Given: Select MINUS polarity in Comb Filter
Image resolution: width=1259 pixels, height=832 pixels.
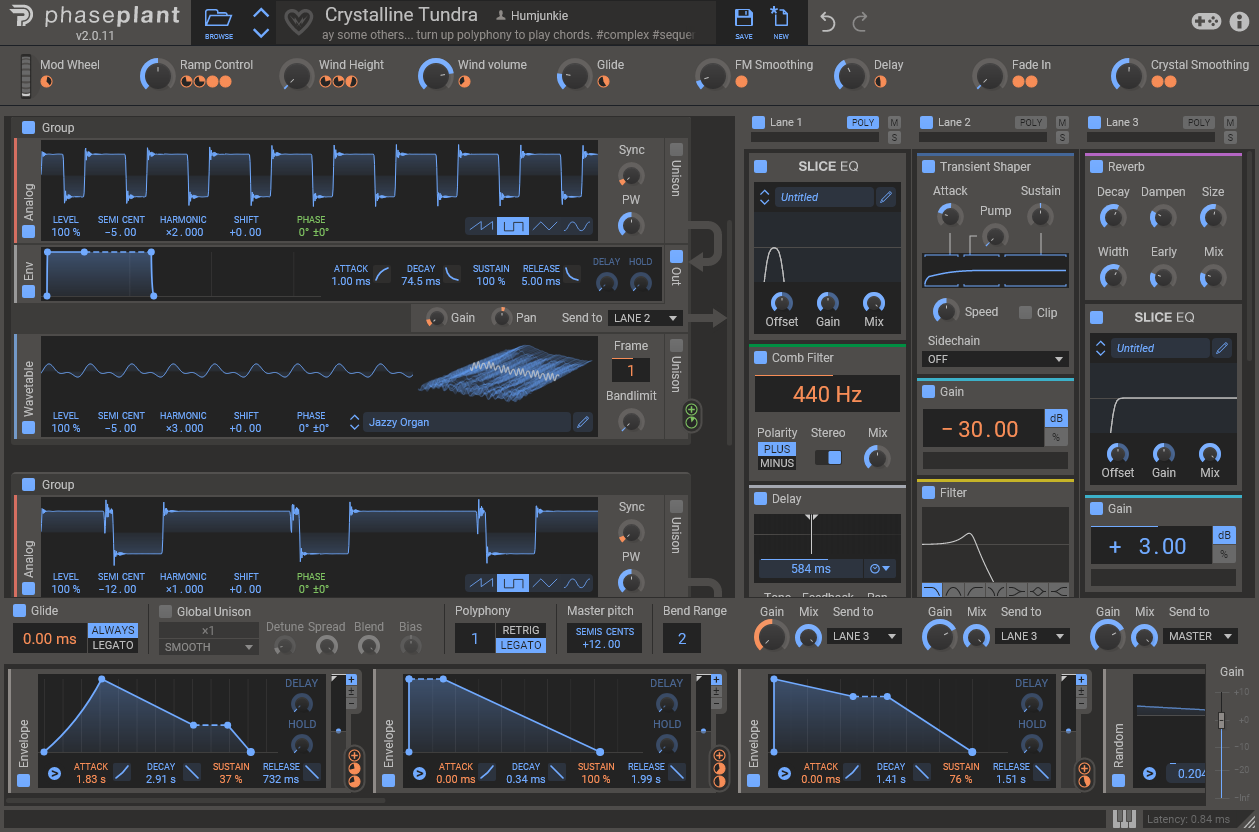Looking at the screenshot, I should [777, 463].
